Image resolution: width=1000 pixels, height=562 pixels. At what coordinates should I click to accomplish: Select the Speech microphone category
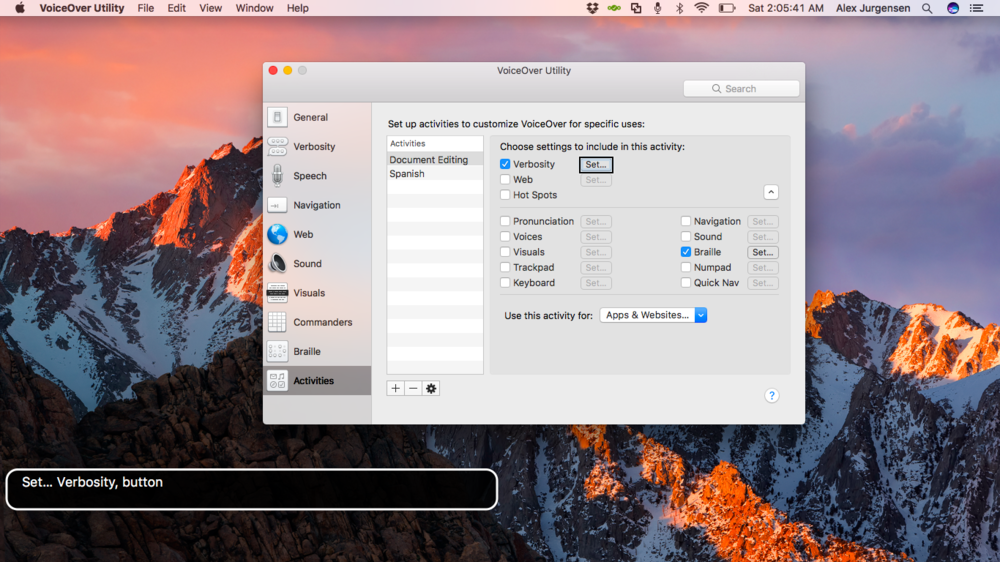click(317, 176)
